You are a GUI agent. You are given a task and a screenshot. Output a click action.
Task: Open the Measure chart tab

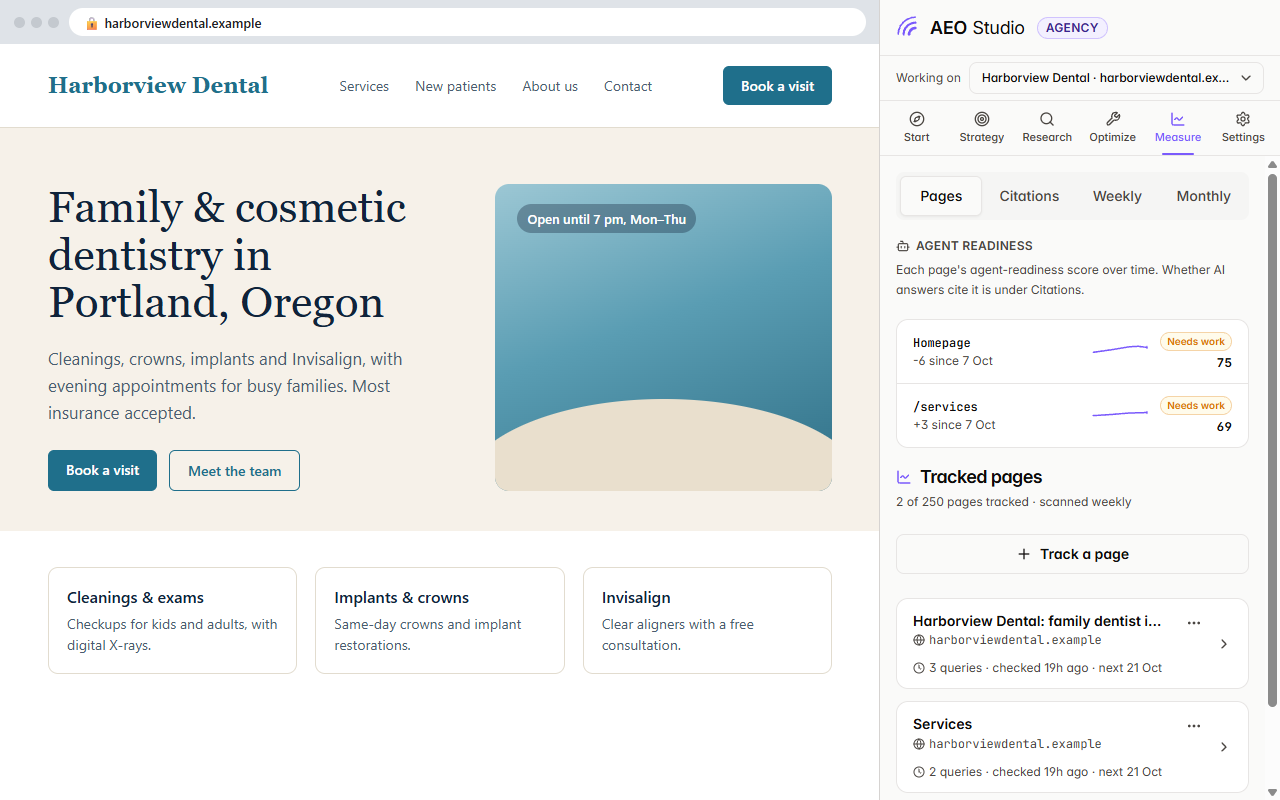1178,127
